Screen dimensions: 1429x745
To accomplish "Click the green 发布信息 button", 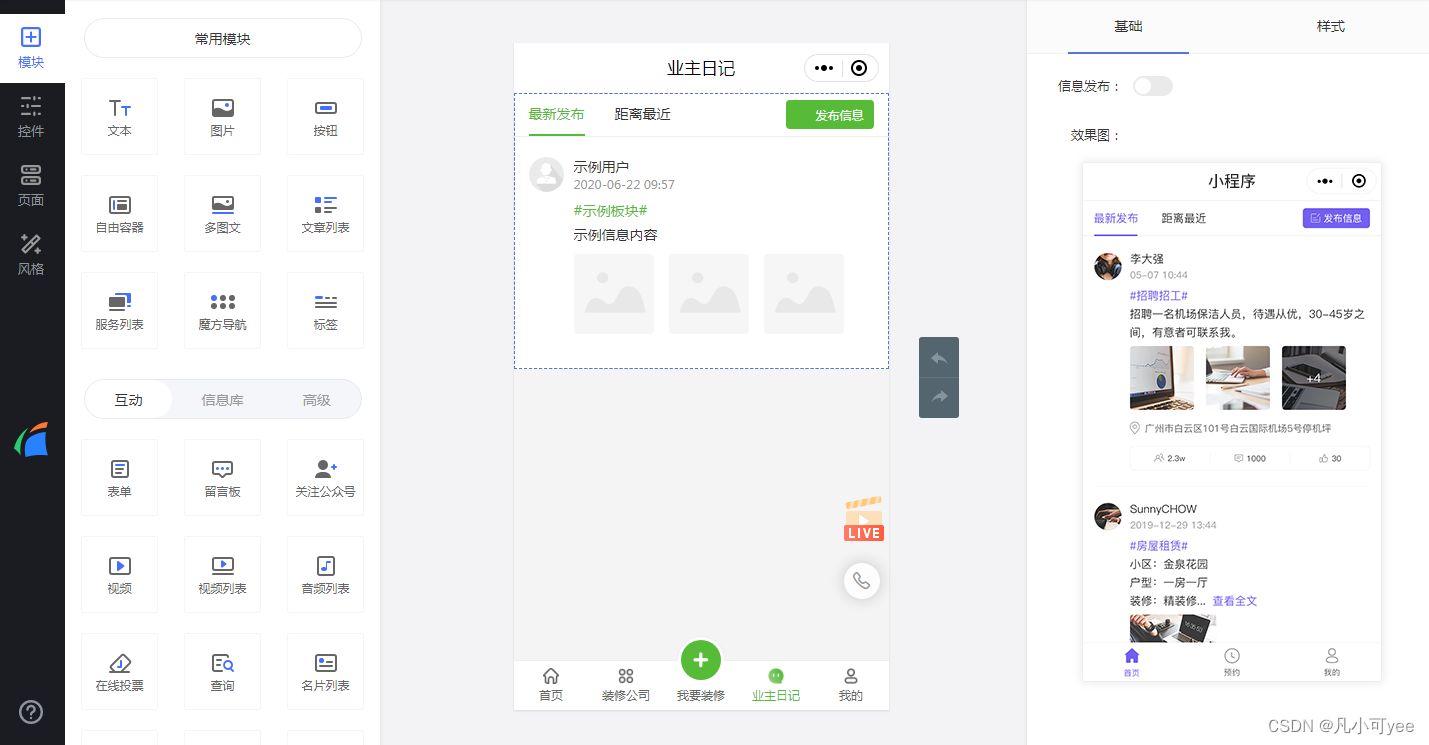I will (x=830, y=115).
